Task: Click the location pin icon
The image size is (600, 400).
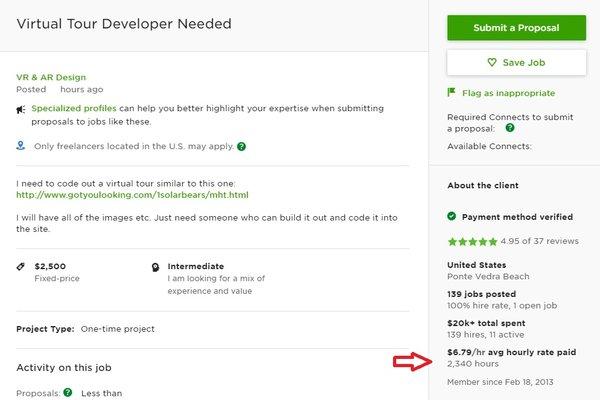Action: (21, 146)
